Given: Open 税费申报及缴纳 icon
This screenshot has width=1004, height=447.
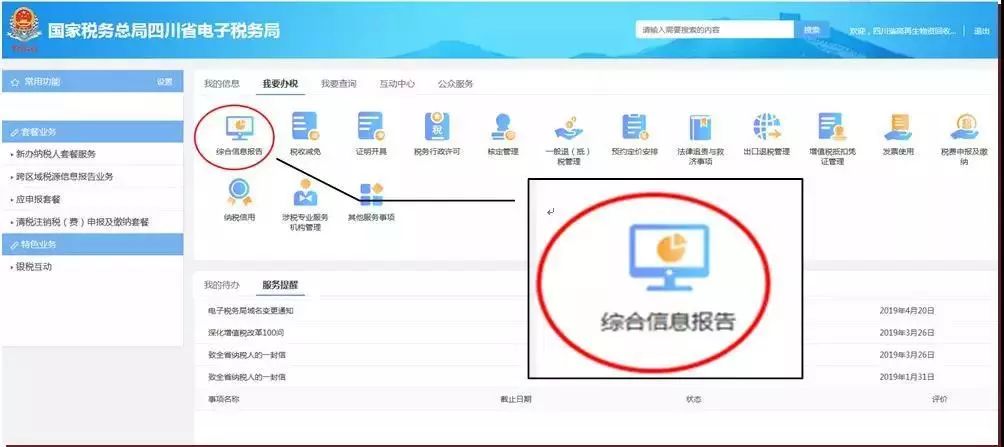Looking at the screenshot, I should [x=963, y=128].
